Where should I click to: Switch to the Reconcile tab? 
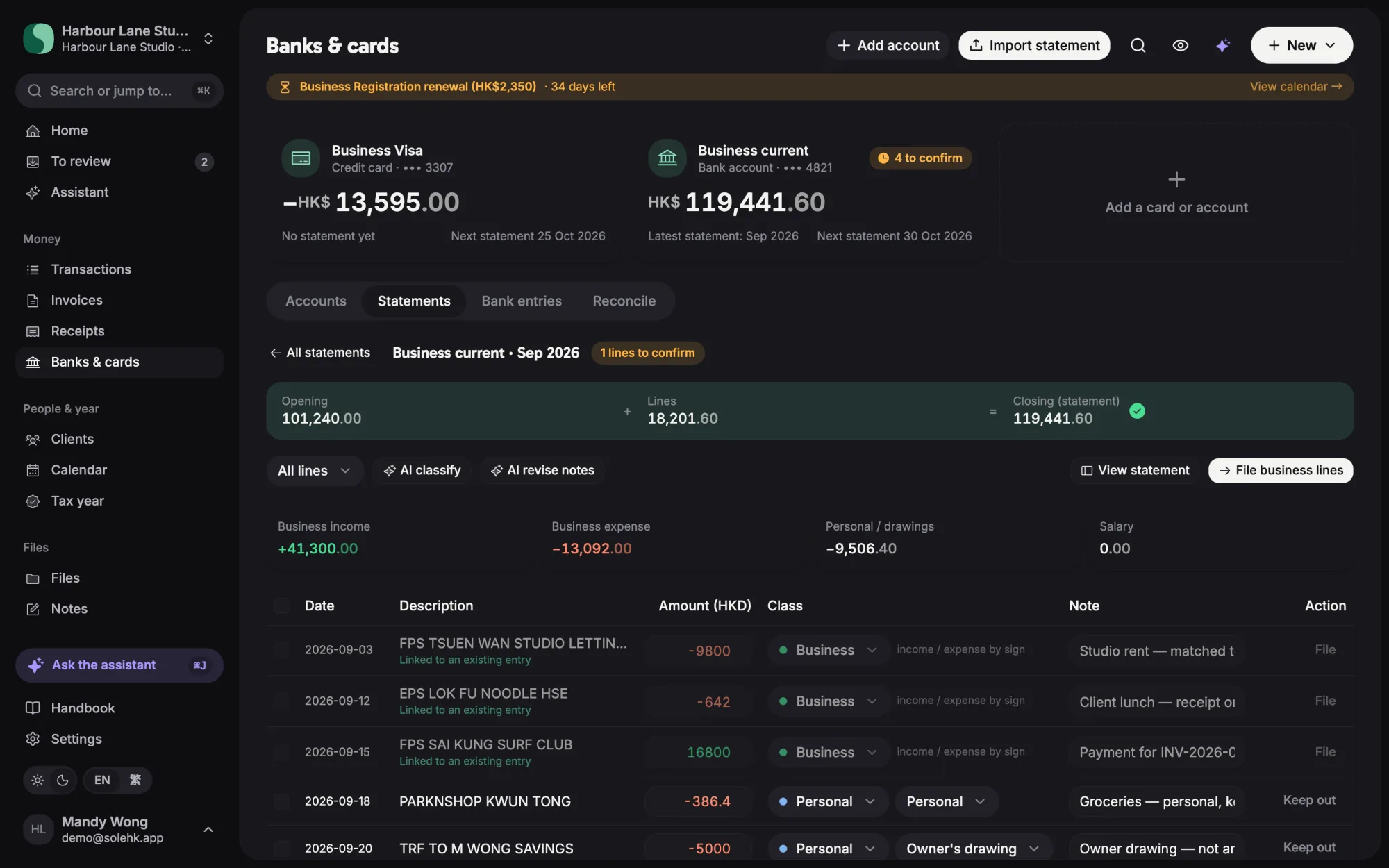[624, 301]
